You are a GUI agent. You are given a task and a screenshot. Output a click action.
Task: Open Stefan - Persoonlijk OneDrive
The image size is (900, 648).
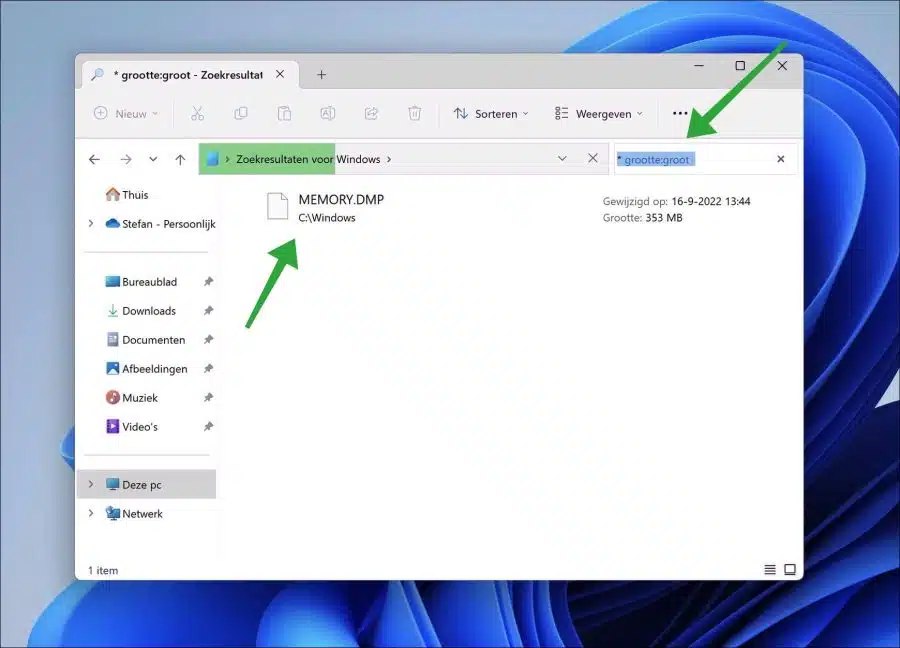coord(160,224)
